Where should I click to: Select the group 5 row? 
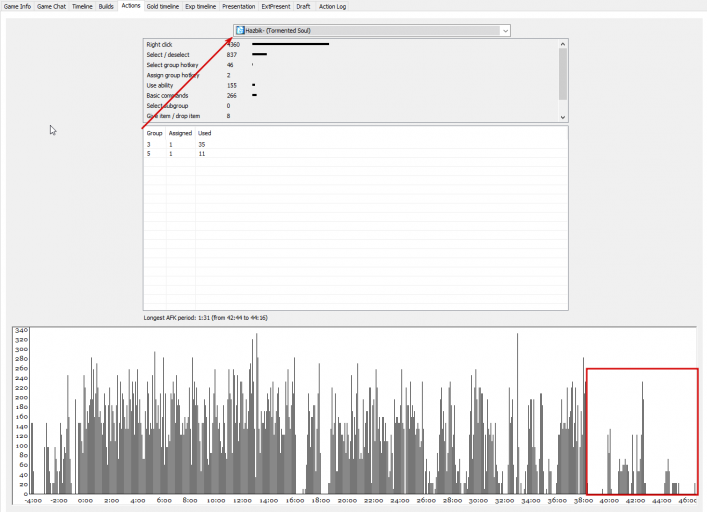pyautogui.click(x=356, y=154)
